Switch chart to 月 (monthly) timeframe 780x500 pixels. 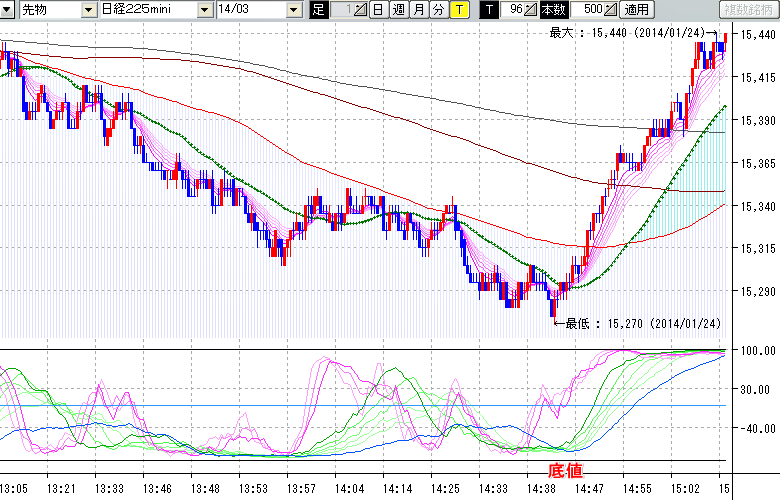coord(419,10)
